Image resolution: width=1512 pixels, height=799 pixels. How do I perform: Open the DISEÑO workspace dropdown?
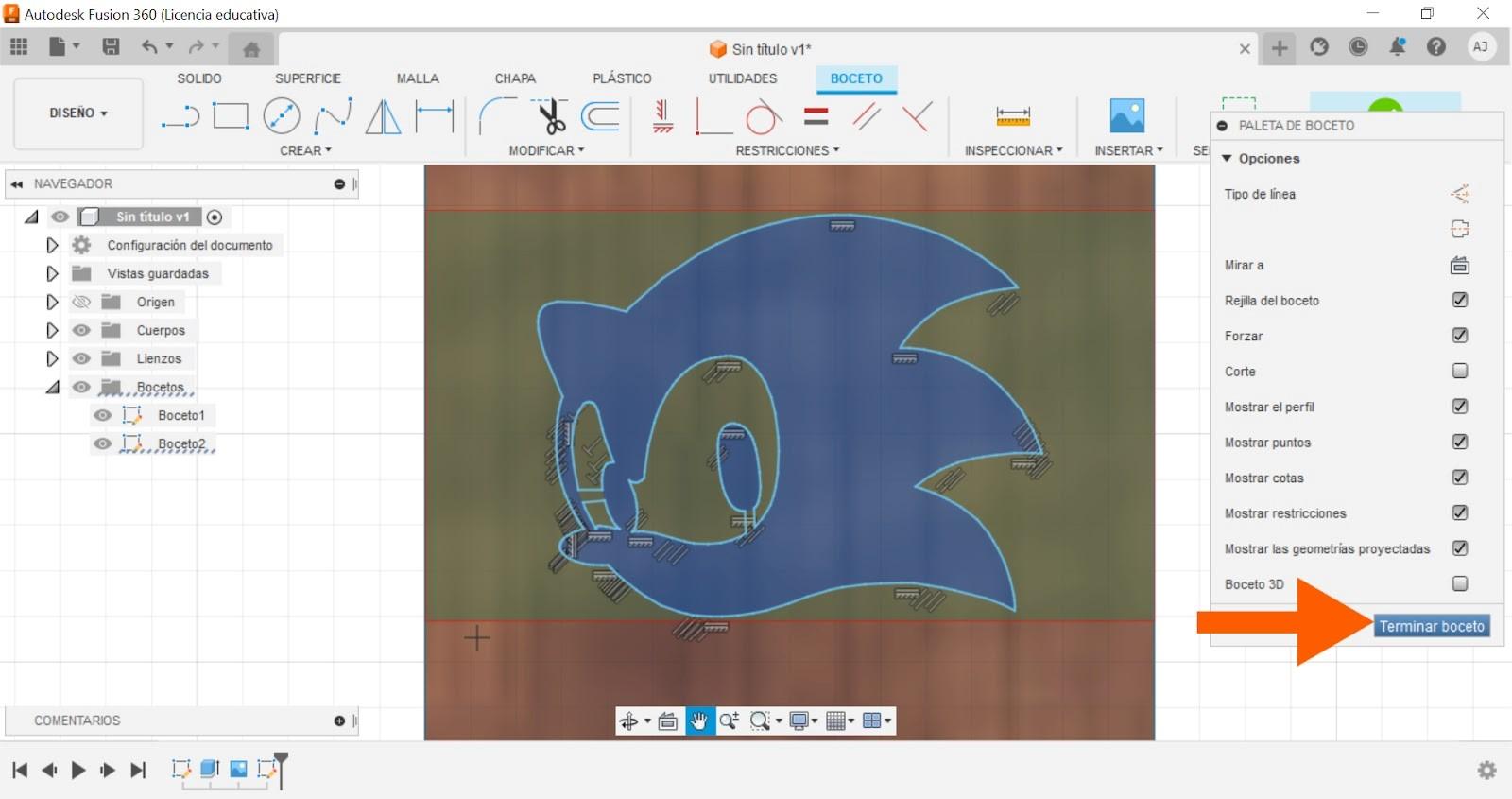[78, 113]
